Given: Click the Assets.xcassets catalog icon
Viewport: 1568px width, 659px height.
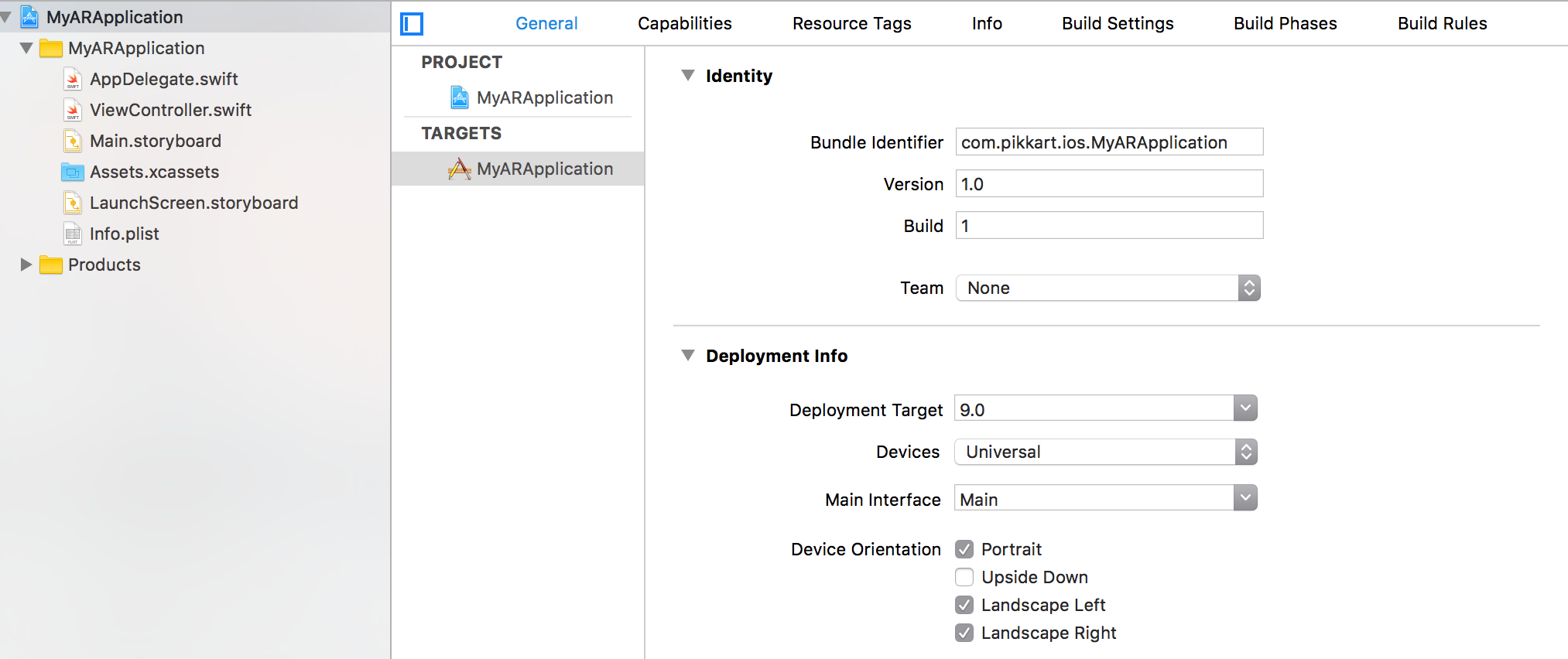Looking at the screenshot, I should [x=73, y=172].
